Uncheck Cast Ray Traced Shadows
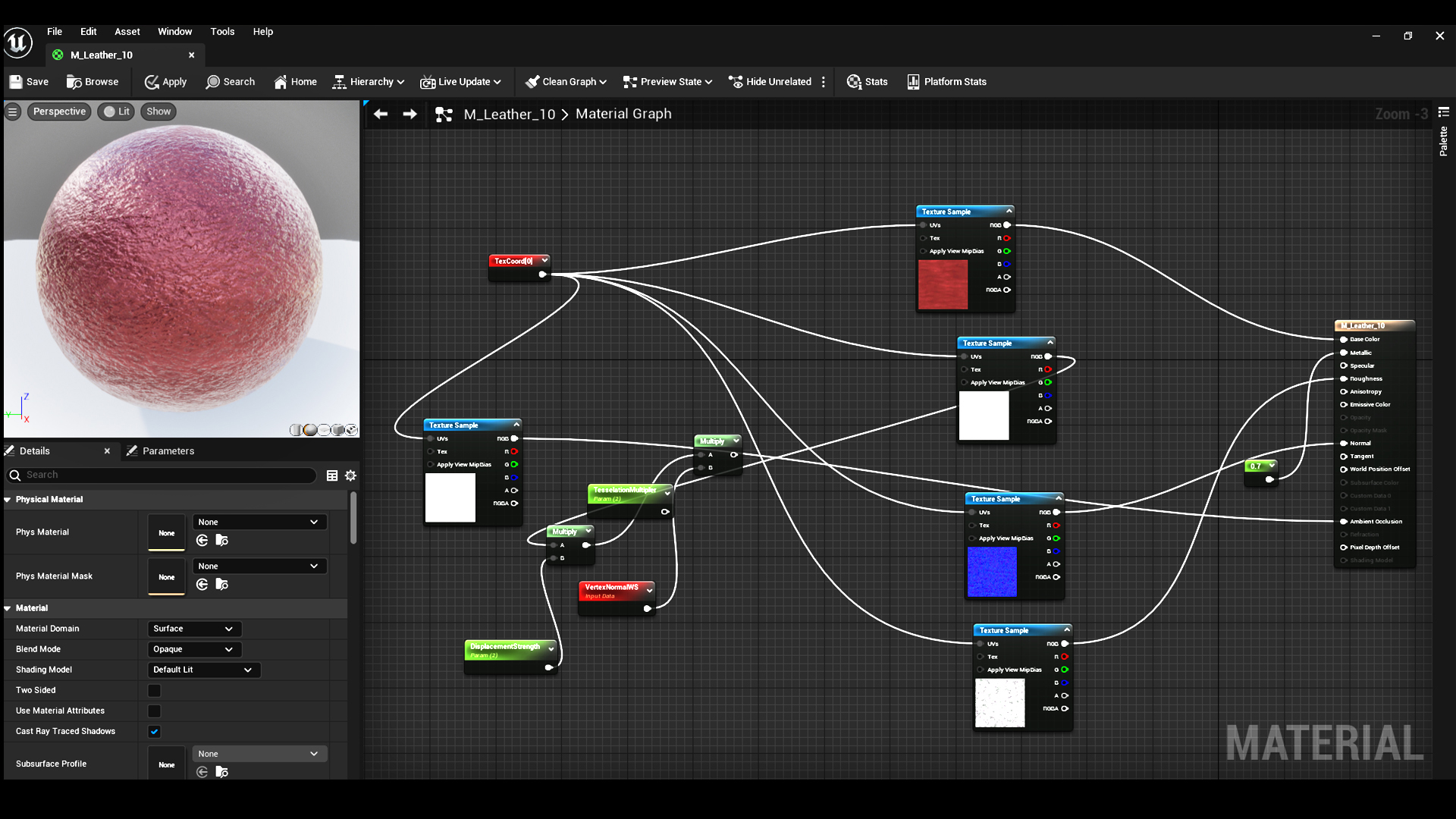Viewport: 1456px width, 819px height. click(155, 732)
